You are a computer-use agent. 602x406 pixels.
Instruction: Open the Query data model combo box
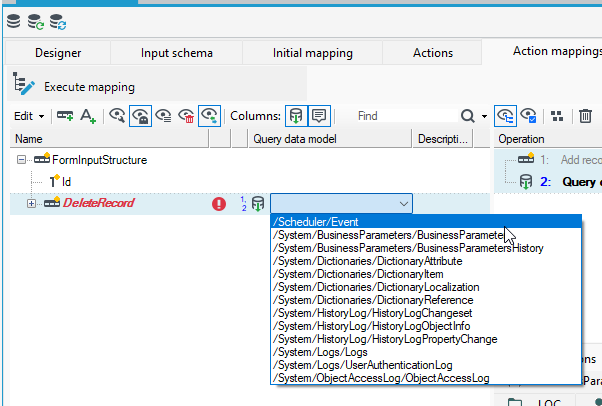coord(341,204)
